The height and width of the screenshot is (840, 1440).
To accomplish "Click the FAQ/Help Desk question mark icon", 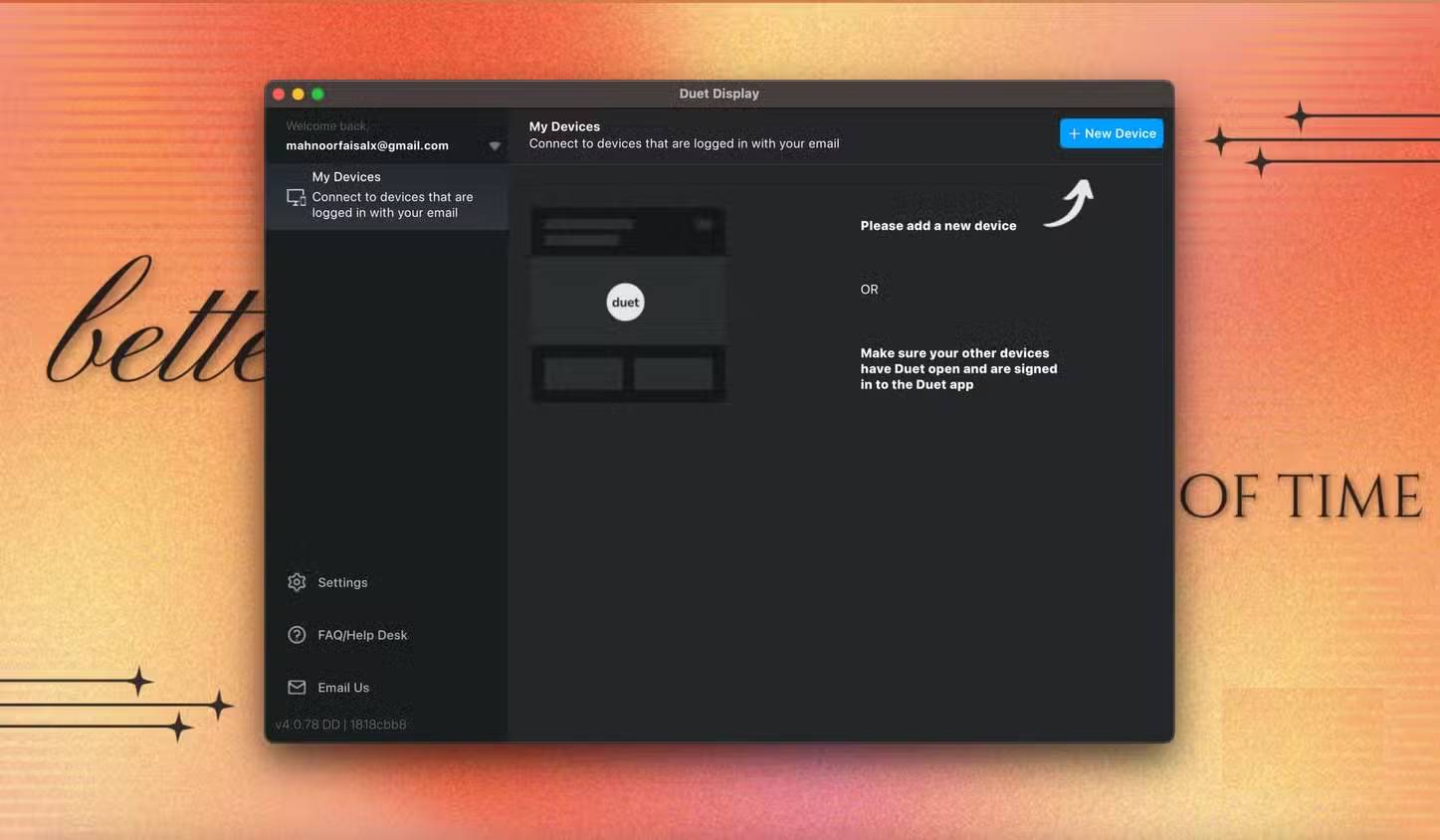I will point(297,635).
